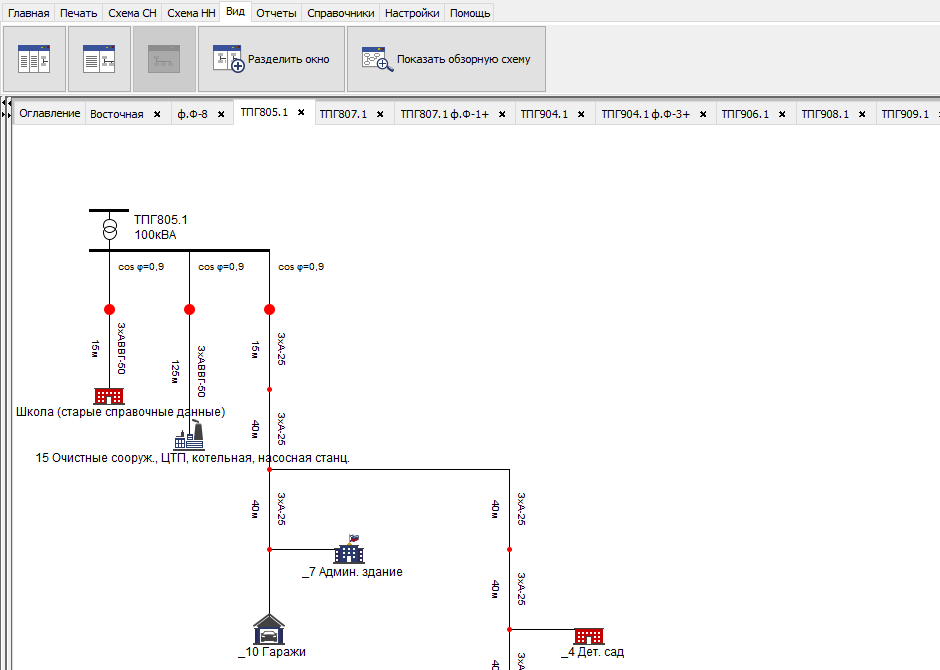Close the ТПГ807.1 tab

380,114
